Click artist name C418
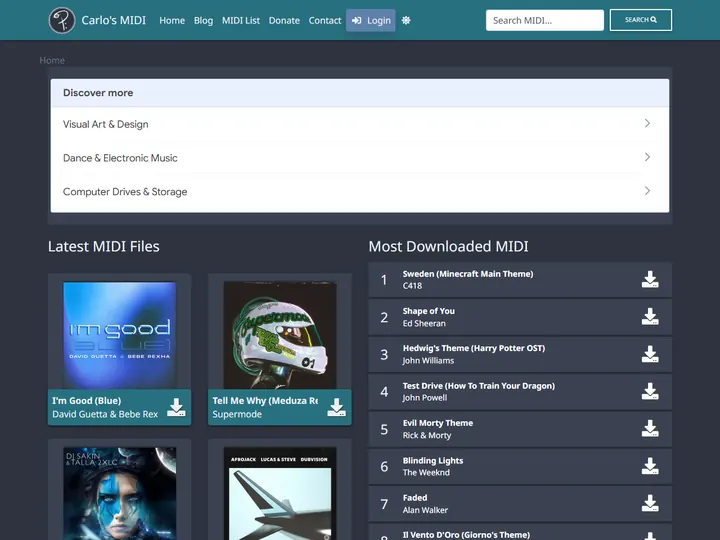The image size is (720, 540). click(412, 286)
